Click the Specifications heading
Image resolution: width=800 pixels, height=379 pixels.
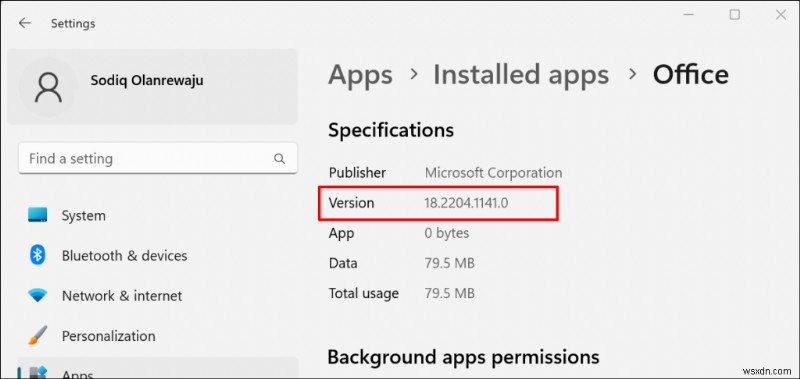(391, 131)
